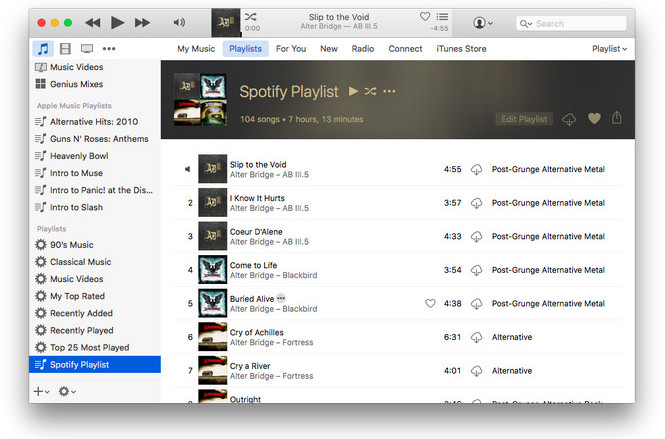Switch to the Movies library icon
The image size is (665, 439).
point(65,49)
